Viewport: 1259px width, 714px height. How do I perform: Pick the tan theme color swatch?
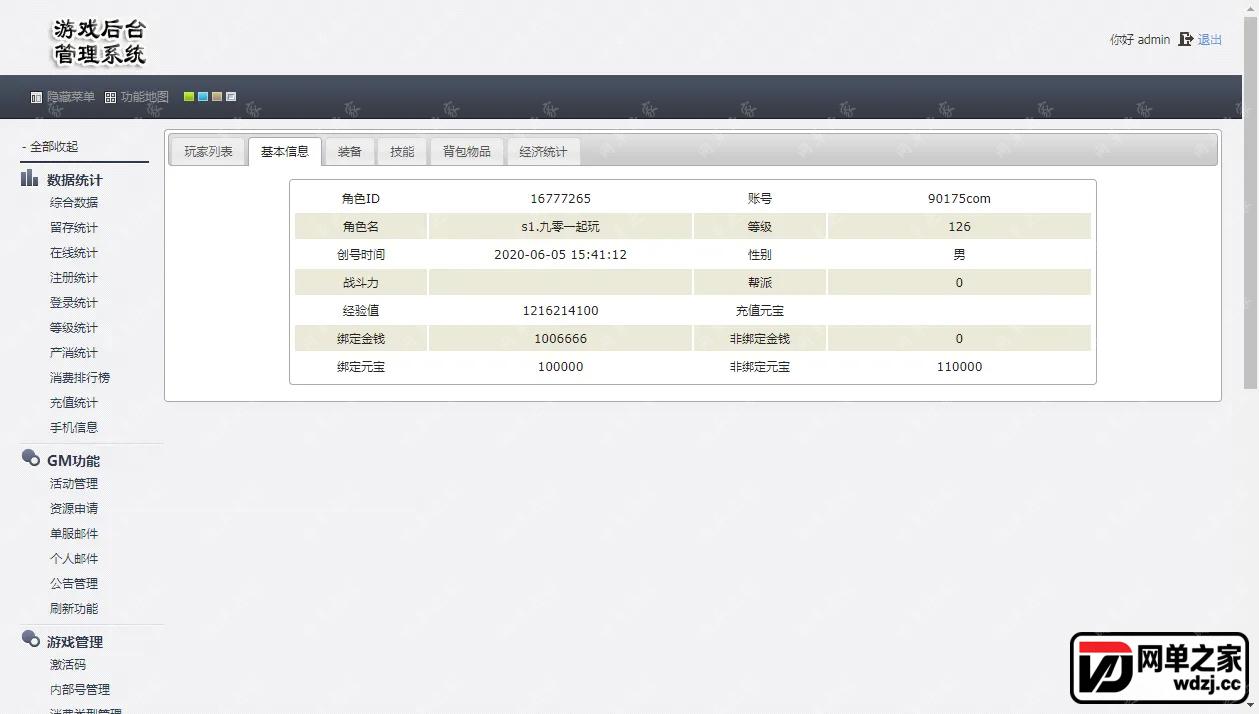(217, 97)
